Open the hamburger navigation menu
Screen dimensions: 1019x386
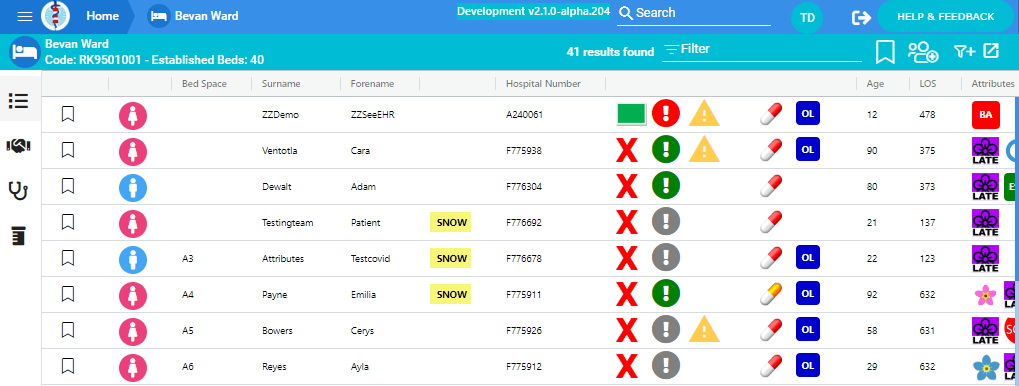(25, 16)
